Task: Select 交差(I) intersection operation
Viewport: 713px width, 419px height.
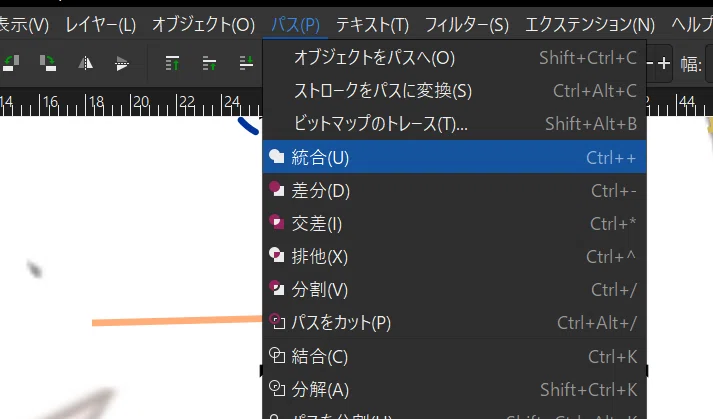Action: coord(454,224)
